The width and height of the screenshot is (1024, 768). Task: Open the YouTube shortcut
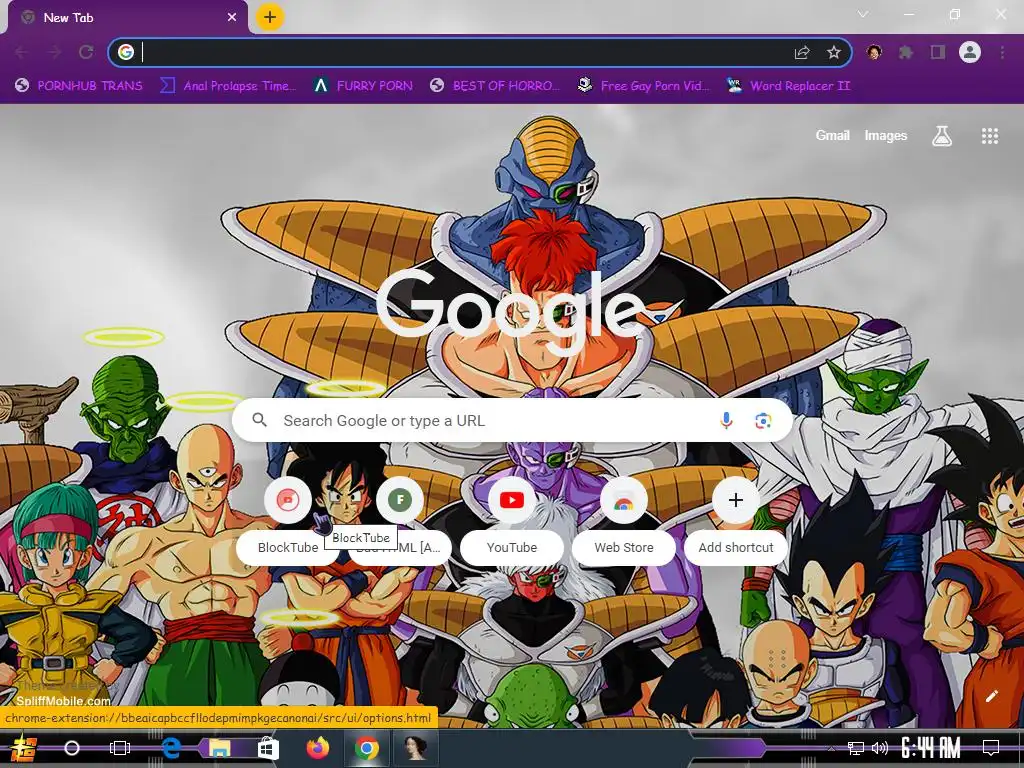pos(512,519)
